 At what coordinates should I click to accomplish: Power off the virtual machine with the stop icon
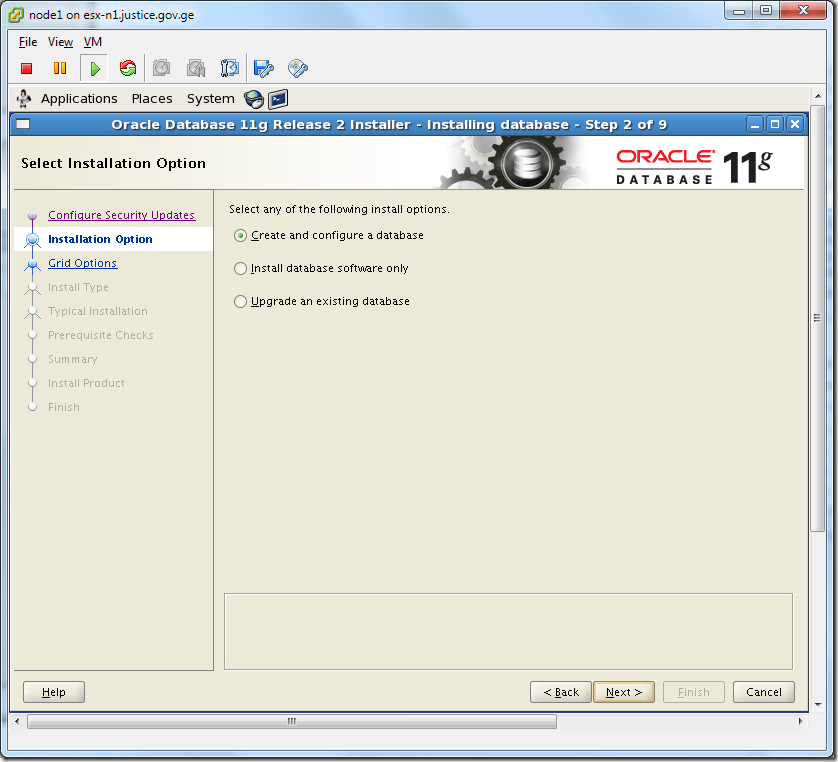click(27, 68)
